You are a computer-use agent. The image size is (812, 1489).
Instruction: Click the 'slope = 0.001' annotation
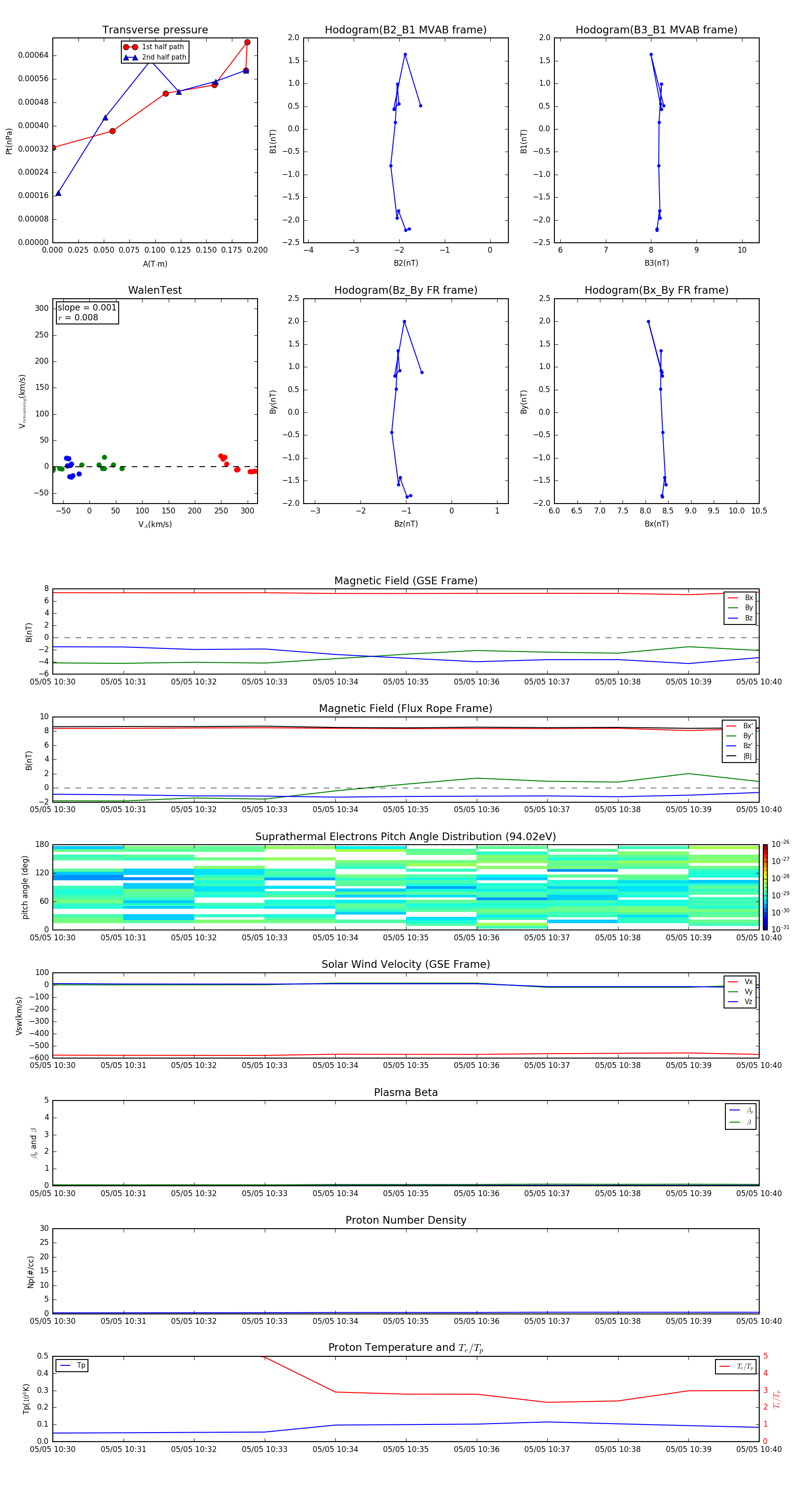tap(87, 308)
